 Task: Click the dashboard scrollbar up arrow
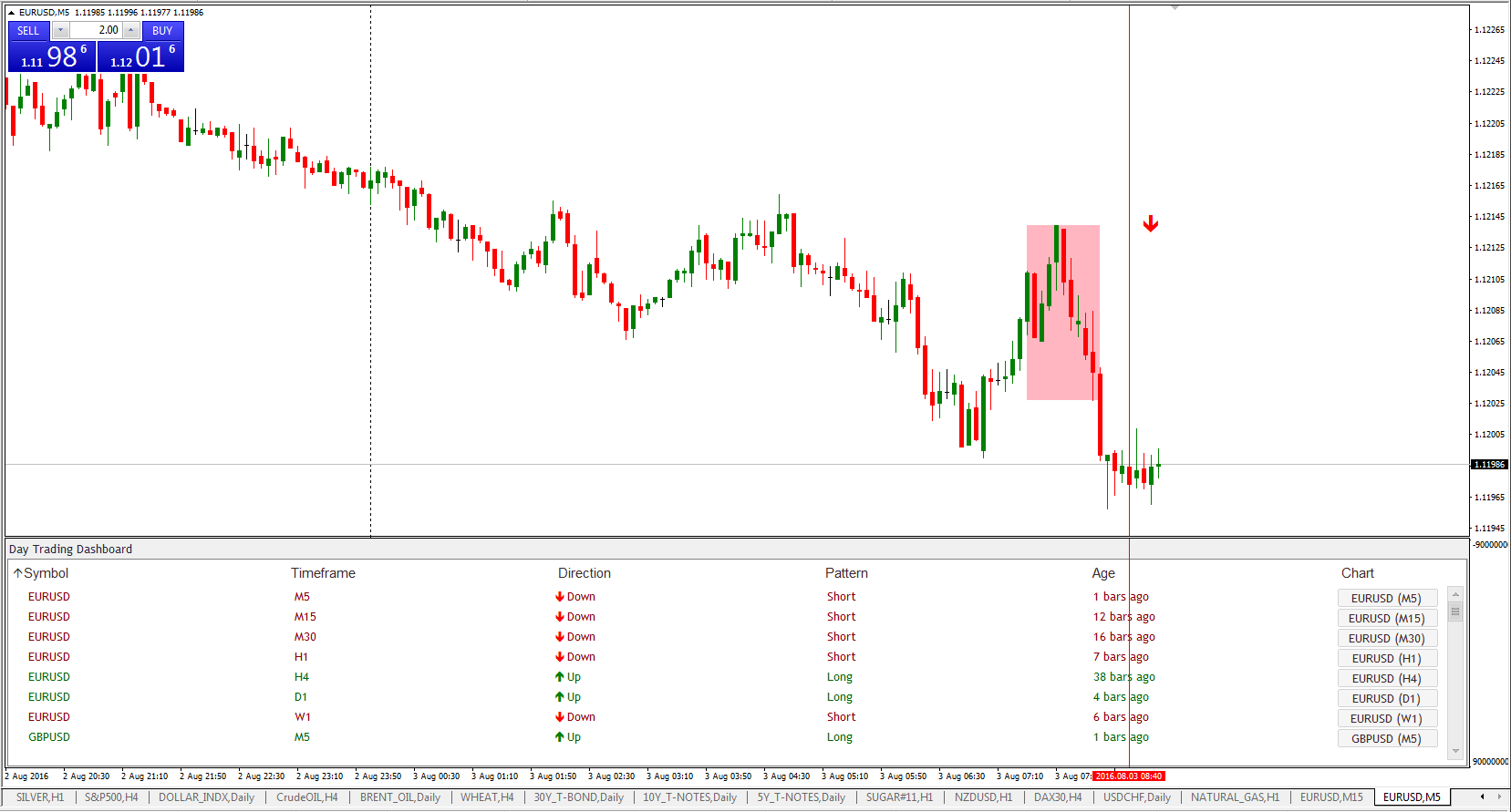coord(1455,594)
